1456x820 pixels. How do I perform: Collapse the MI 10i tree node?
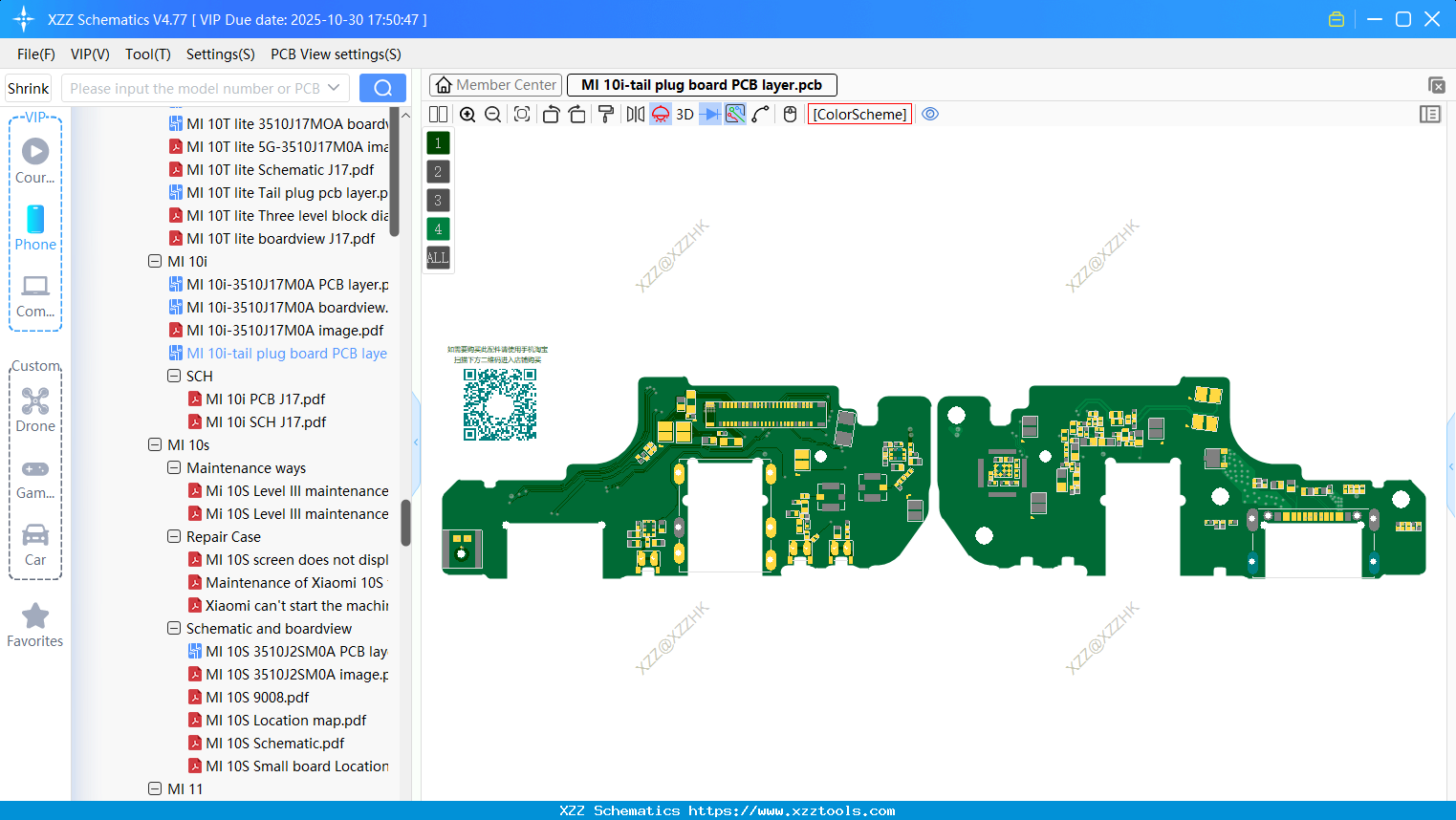click(x=155, y=261)
